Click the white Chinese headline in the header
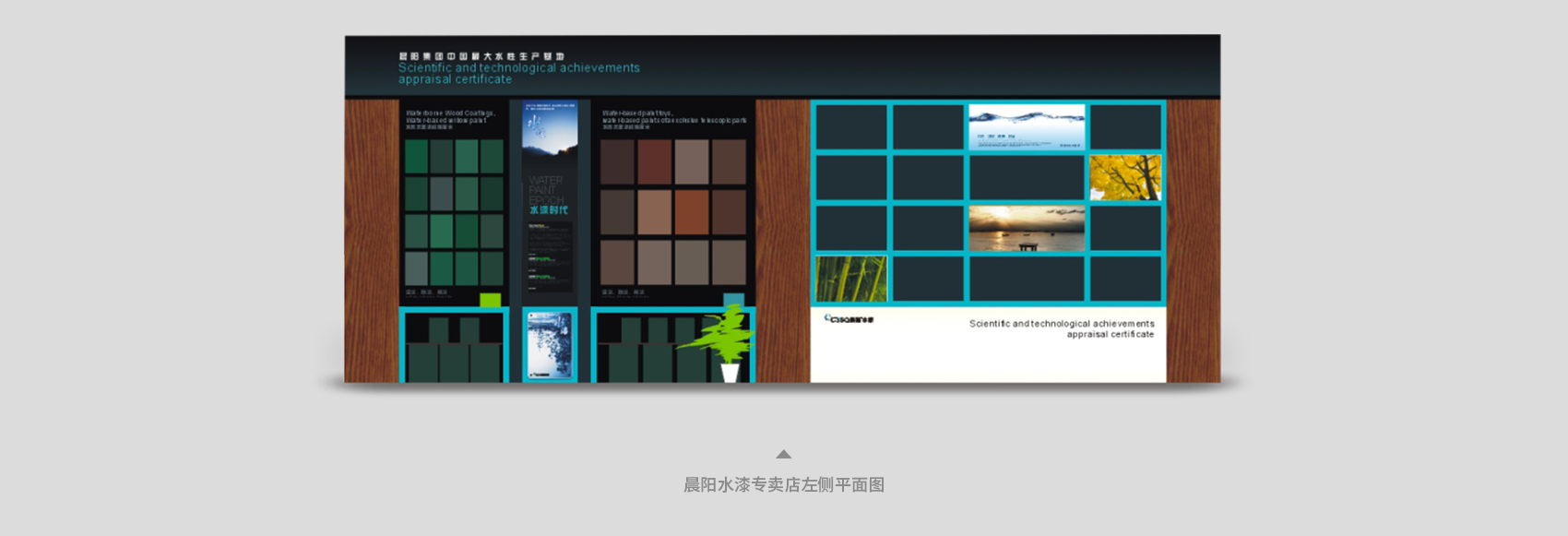 point(481,56)
